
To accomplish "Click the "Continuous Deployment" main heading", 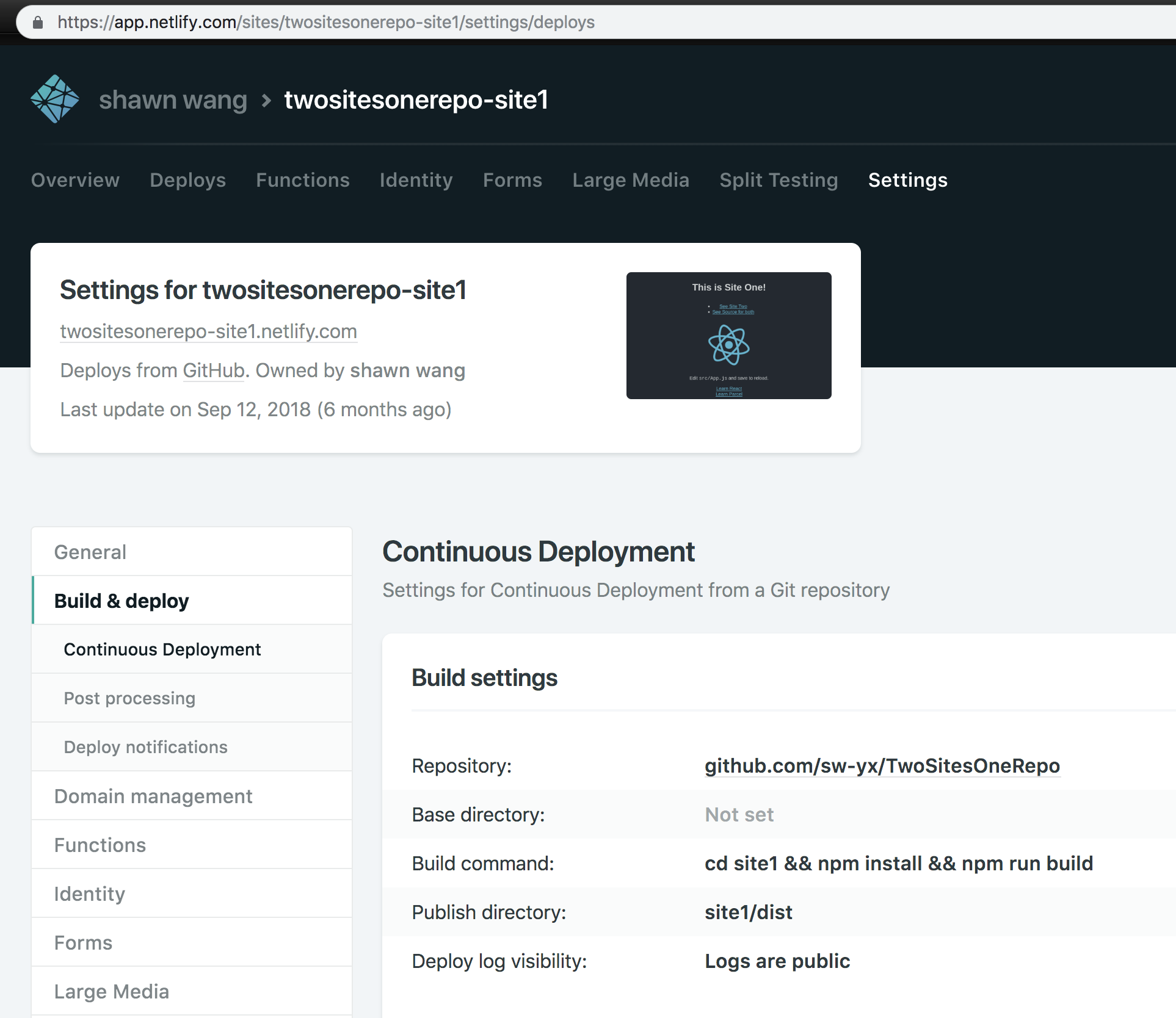I will [539, 552].
